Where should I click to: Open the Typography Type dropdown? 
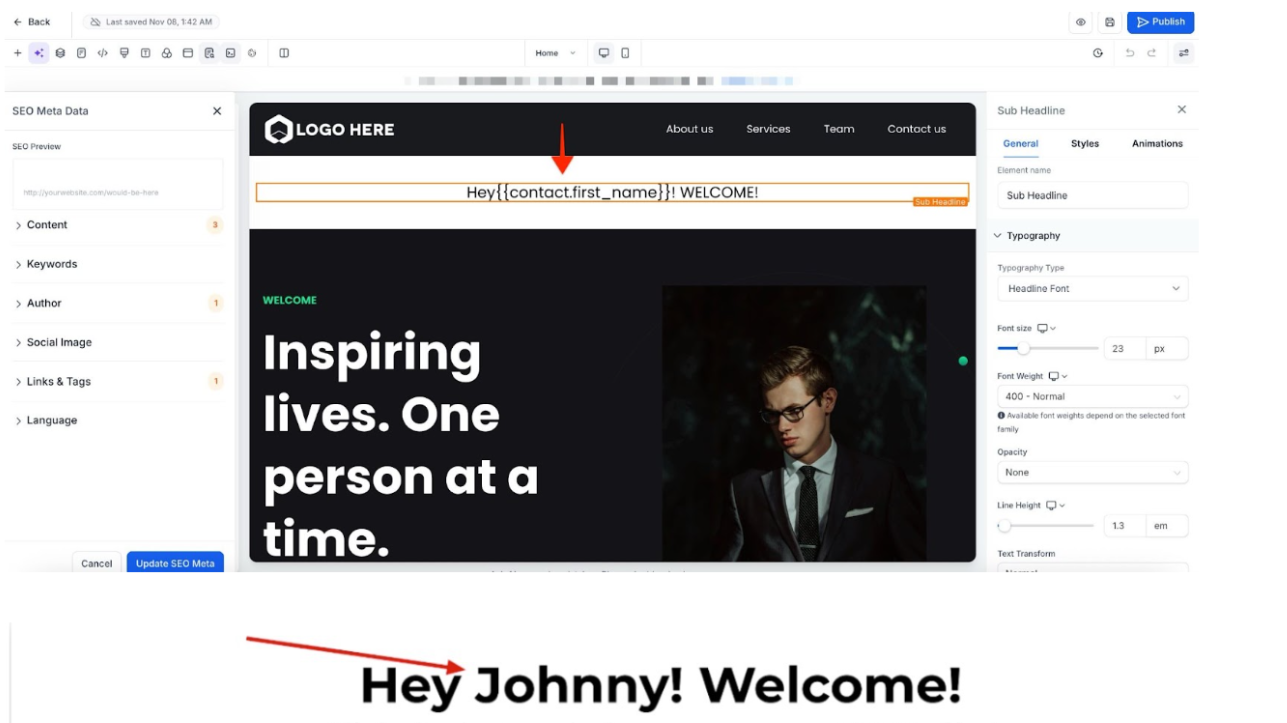pos(1093,289)
